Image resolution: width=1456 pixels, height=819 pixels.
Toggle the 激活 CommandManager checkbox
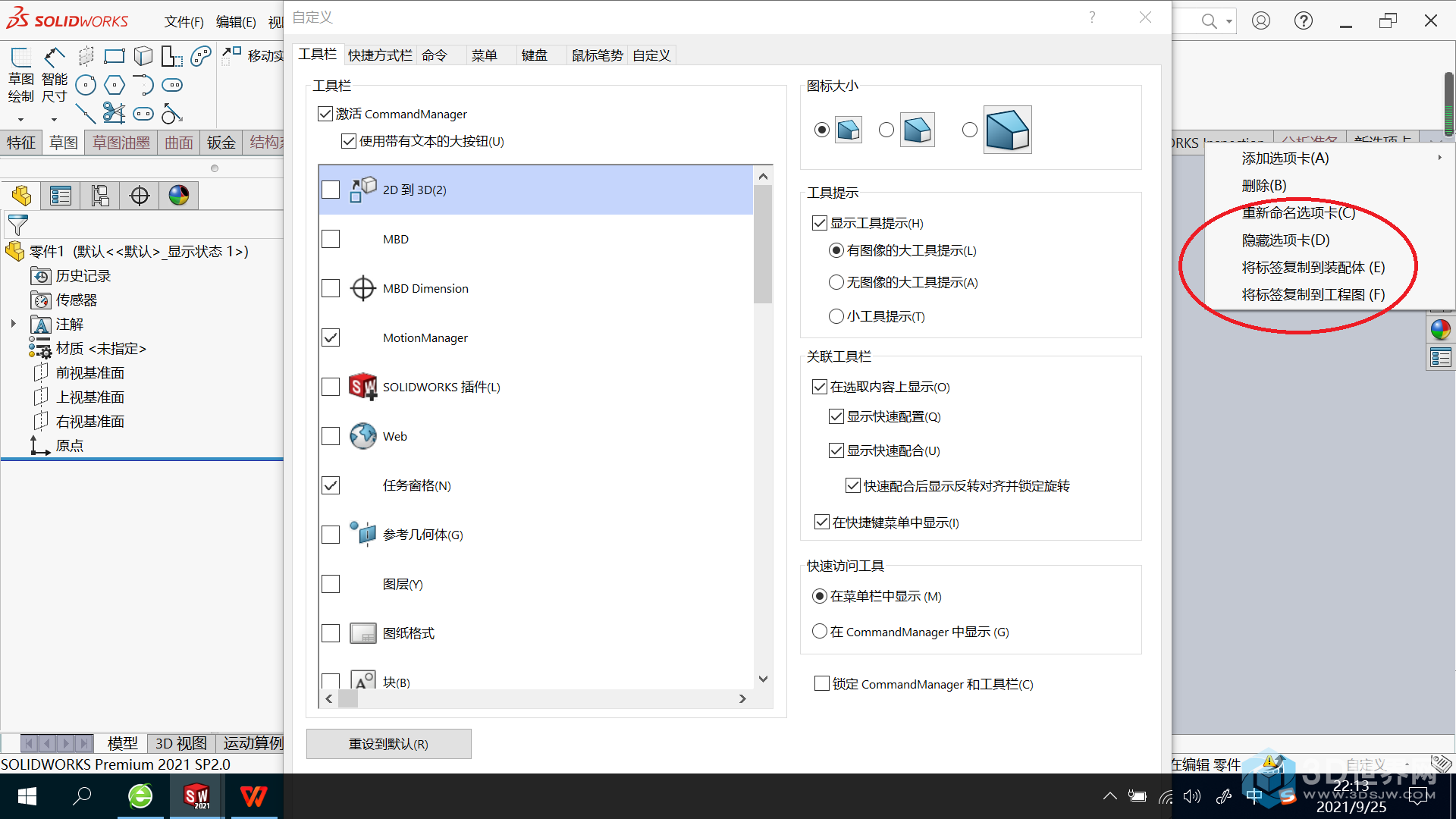(325, 114)
